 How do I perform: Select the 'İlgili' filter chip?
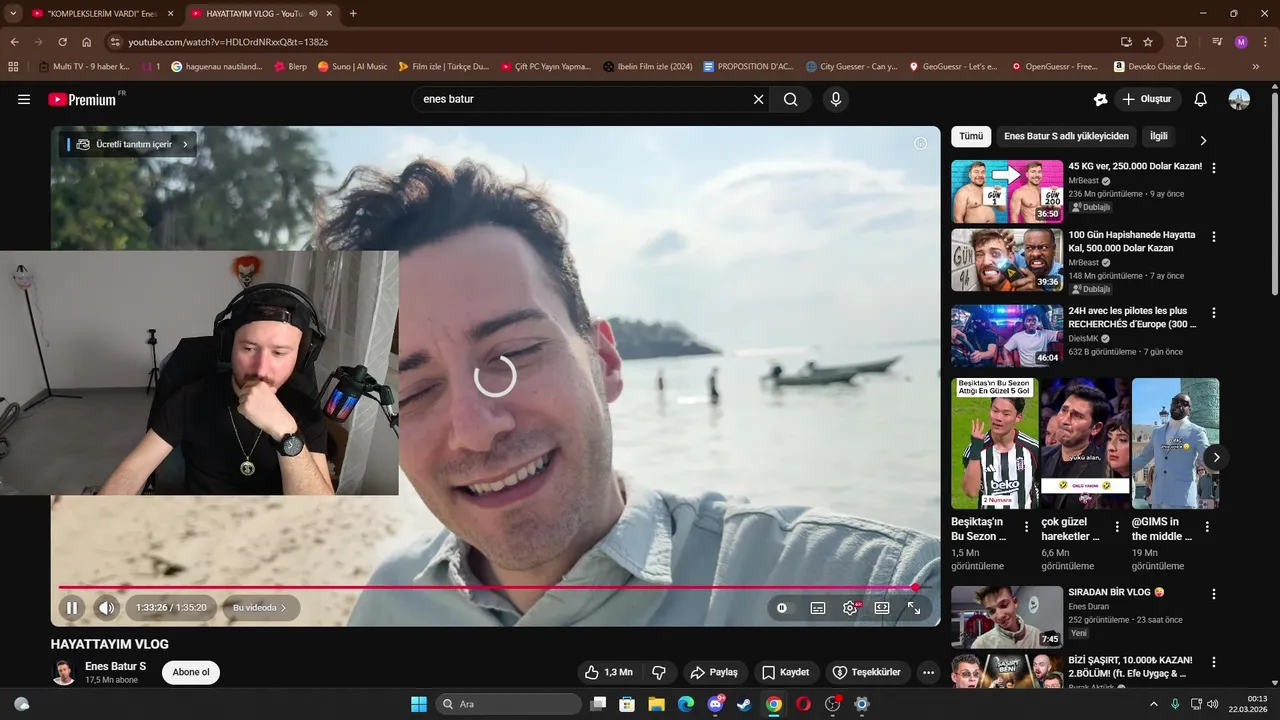click(1158, 136)
